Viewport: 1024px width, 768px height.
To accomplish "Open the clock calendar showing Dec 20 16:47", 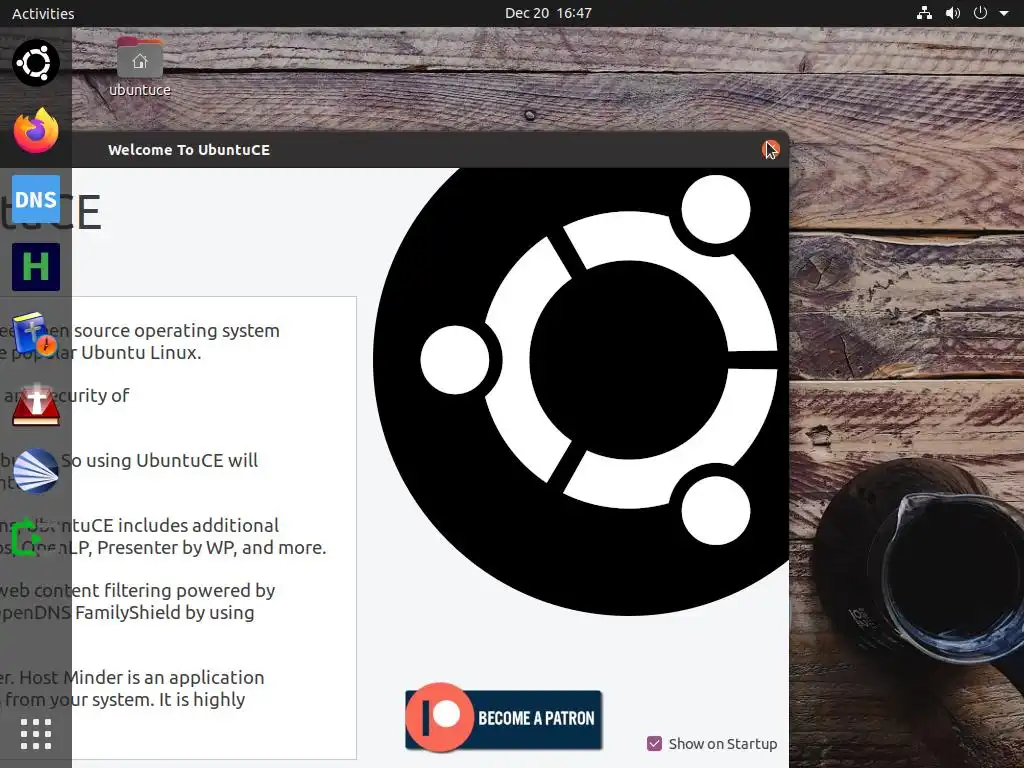I will (x=548, y=13).
